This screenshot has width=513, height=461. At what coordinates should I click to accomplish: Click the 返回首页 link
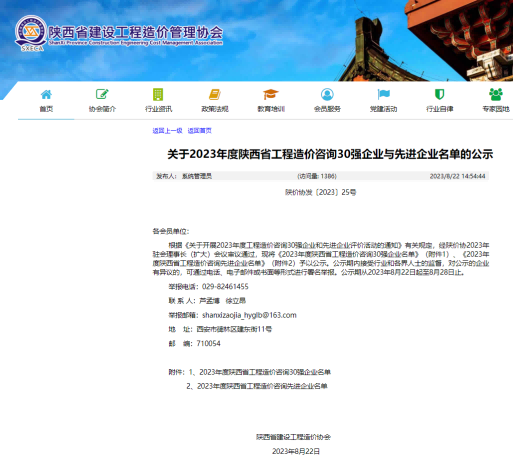[x=199, y=131]
